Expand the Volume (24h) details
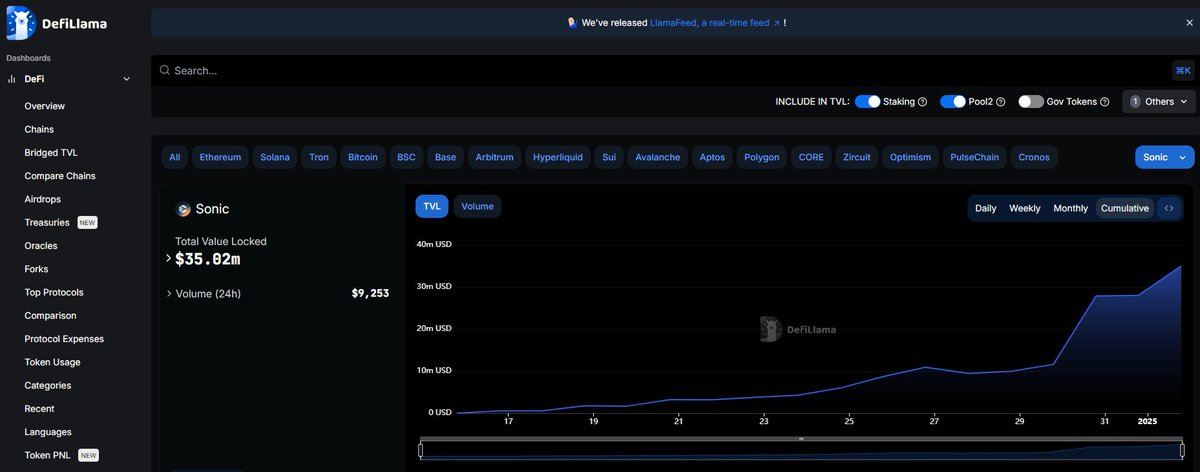 [169, 294]
